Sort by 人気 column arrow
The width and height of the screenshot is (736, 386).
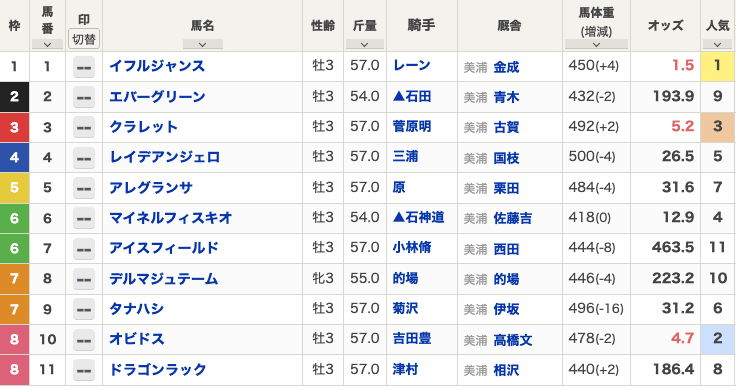[717, 45]
